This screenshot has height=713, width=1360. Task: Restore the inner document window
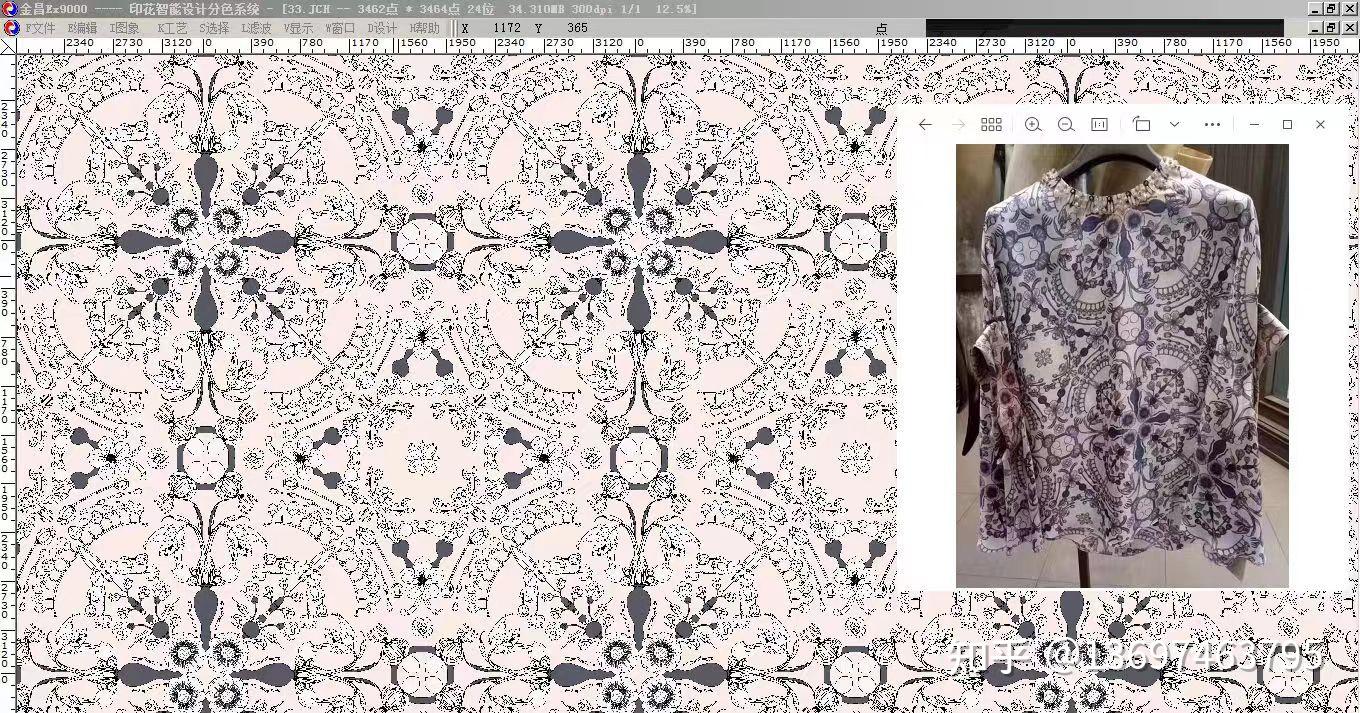pos(1331,28)
